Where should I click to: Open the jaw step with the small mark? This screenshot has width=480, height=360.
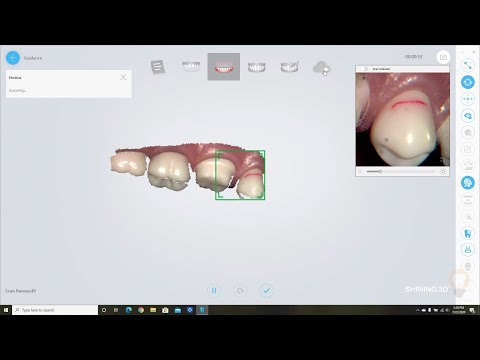290,67
